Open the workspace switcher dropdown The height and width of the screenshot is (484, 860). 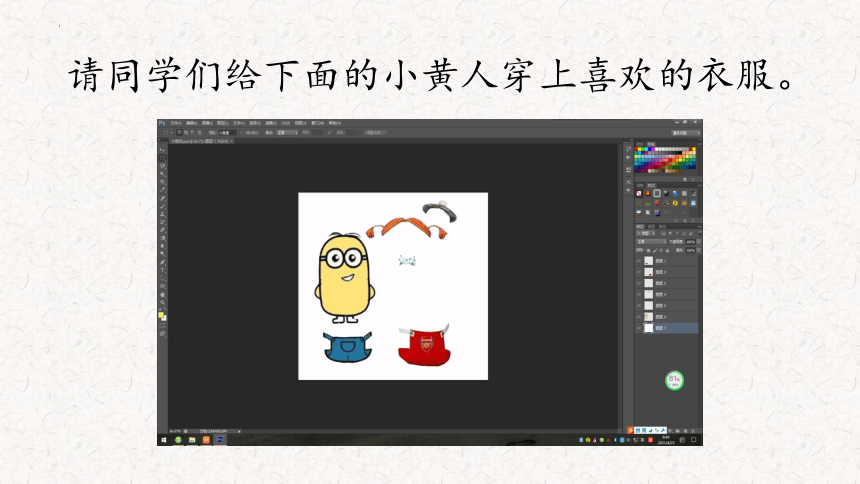686,133
